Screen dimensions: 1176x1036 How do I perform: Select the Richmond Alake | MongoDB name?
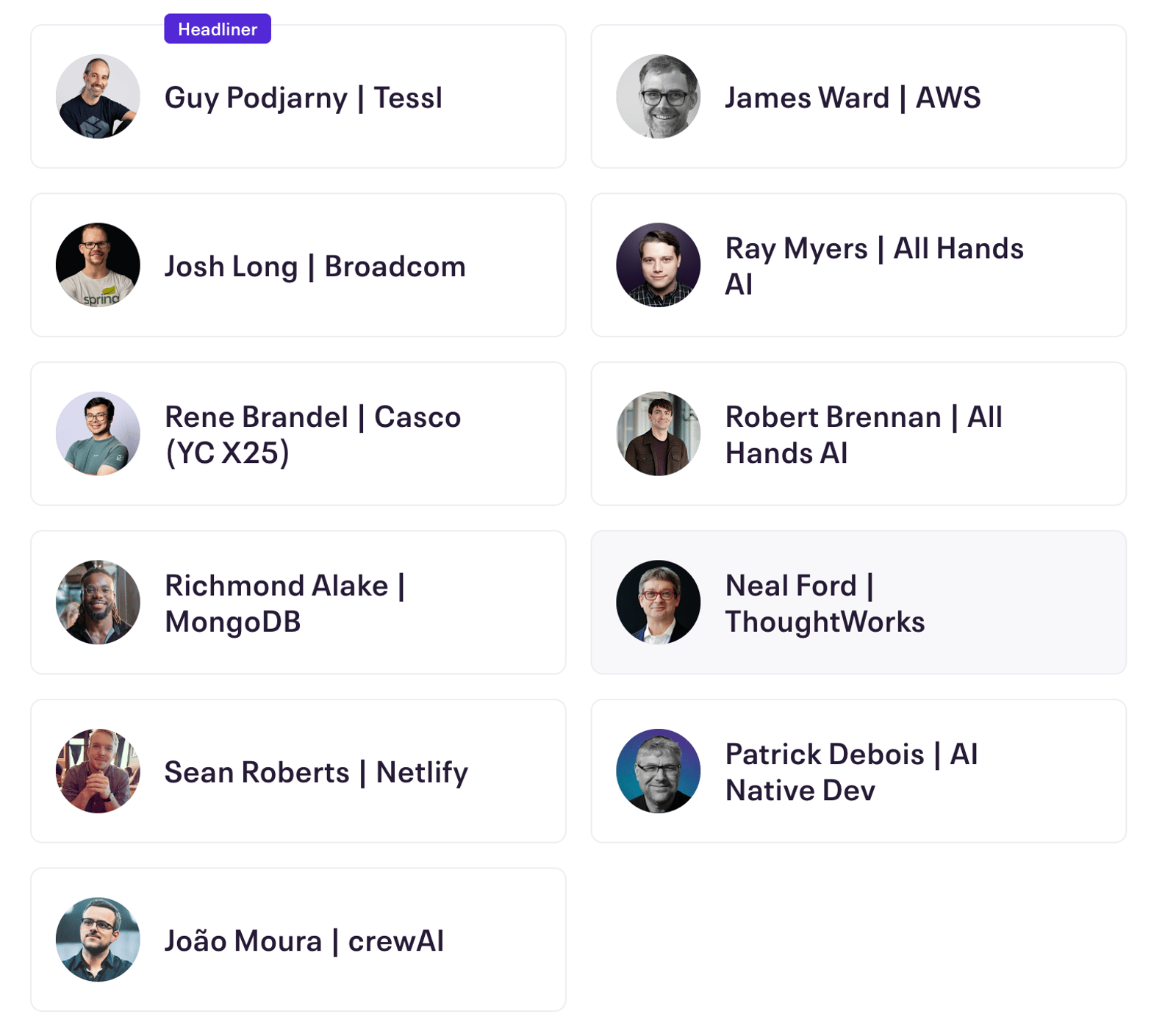click(285, 603)
